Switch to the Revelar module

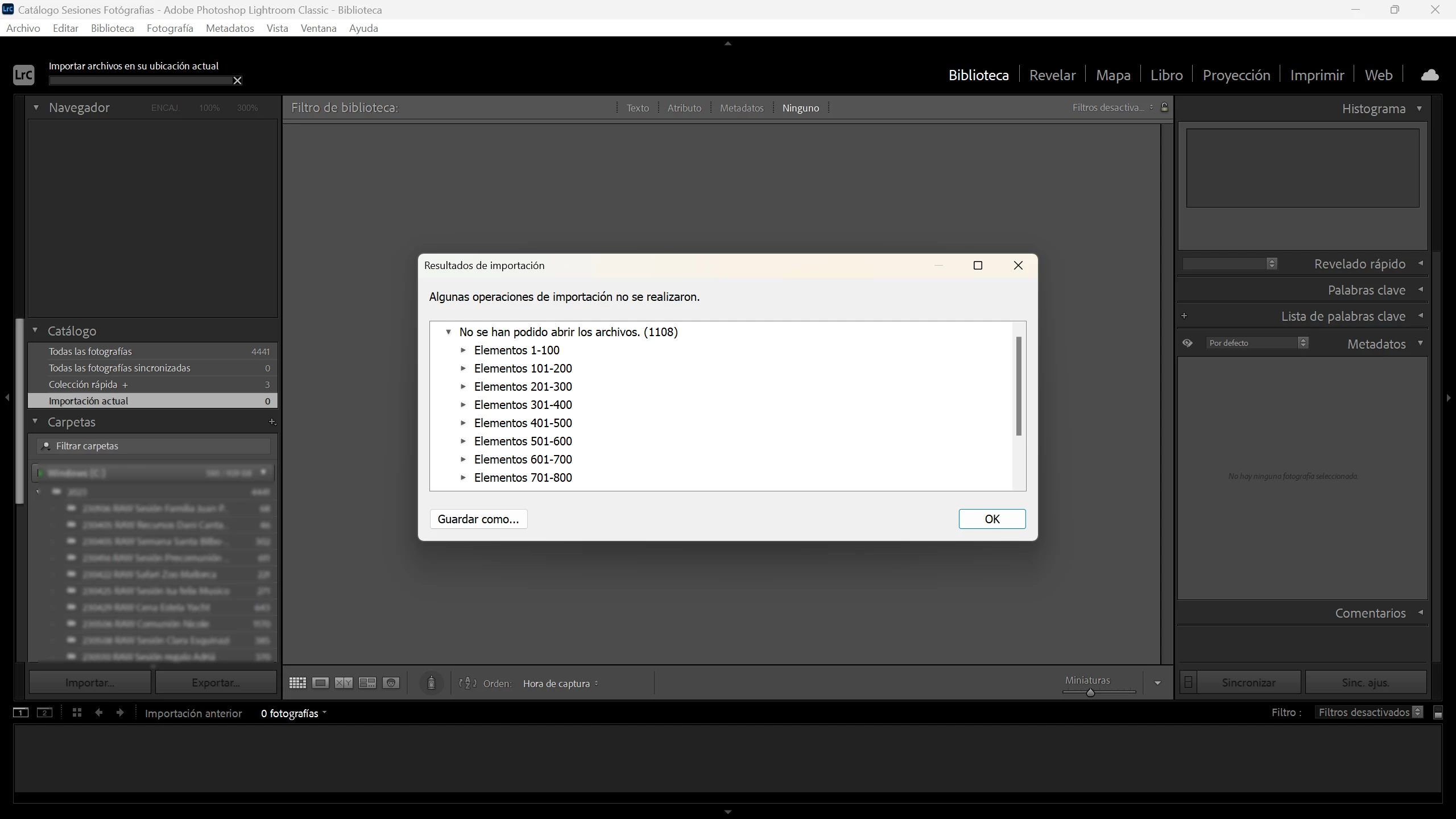pyautogui.click(x=1052, y=75)
